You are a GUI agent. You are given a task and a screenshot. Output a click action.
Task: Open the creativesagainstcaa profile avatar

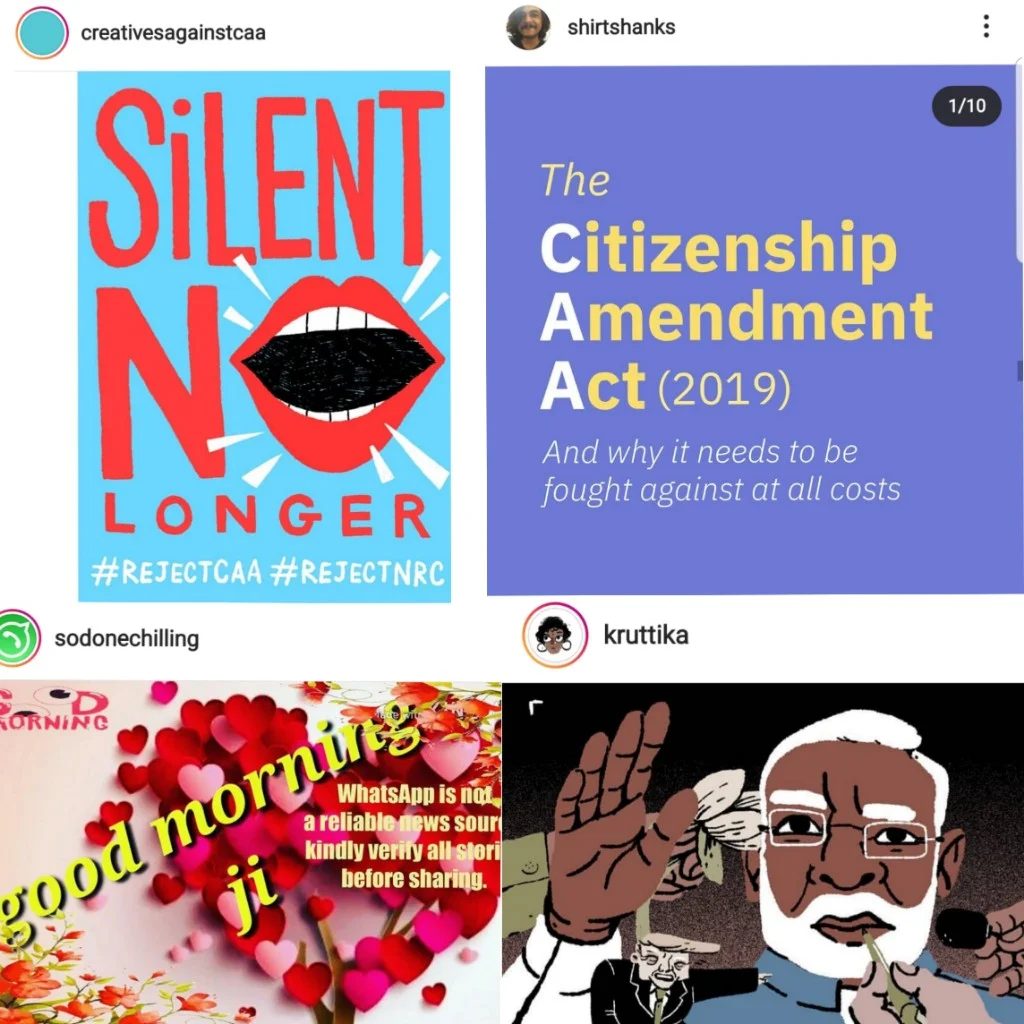[42, 33]
